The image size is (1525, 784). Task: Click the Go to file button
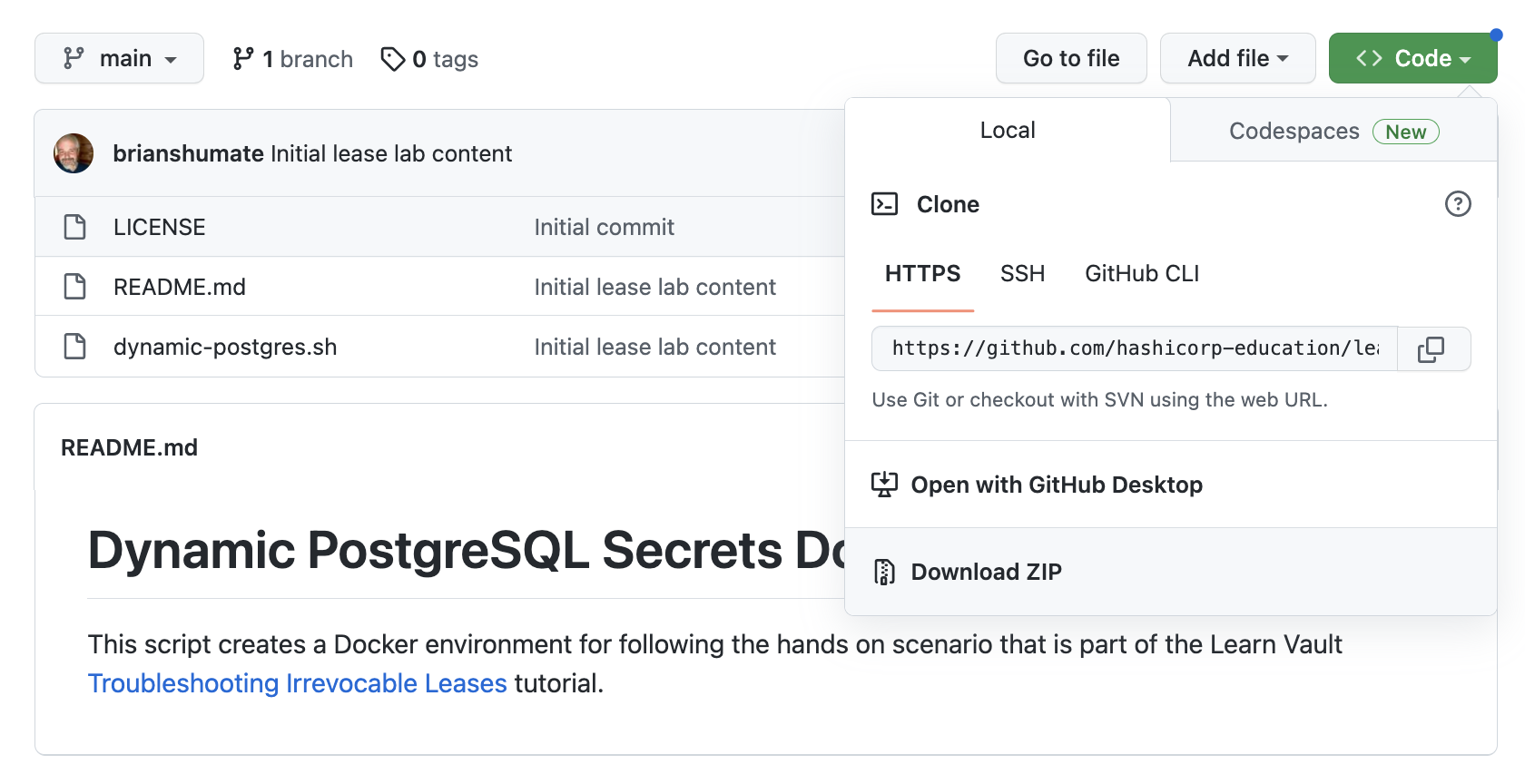(1071, 59)
